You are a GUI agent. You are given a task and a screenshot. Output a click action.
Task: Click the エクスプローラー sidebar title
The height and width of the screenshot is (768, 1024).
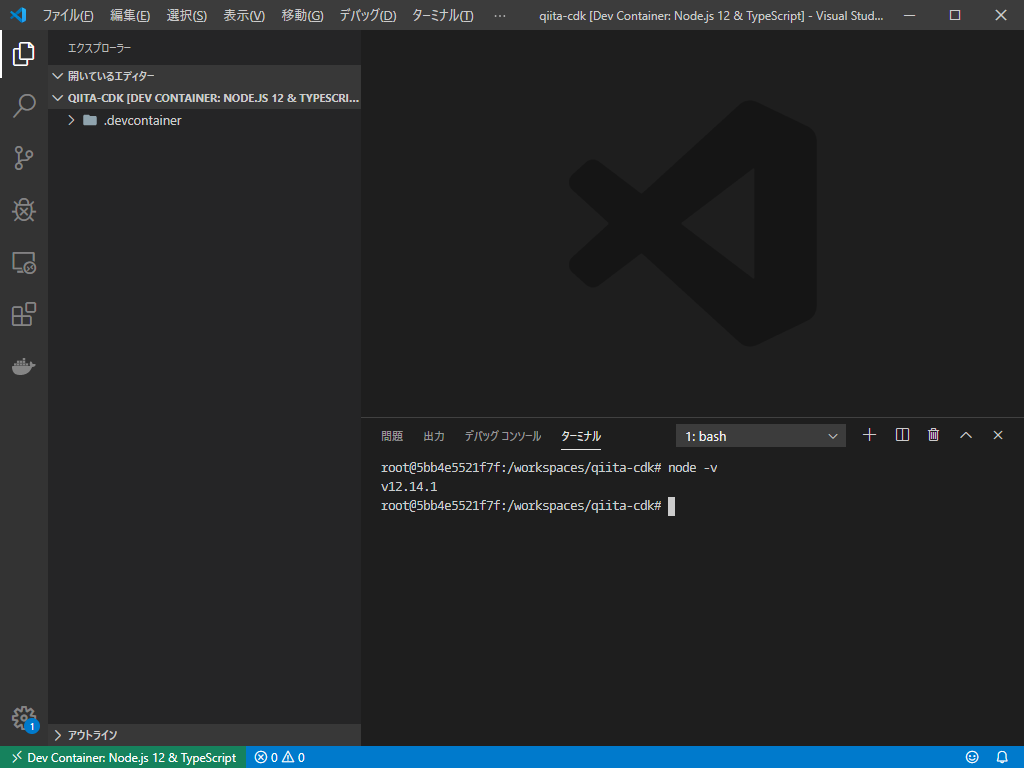tap(99, 48)
